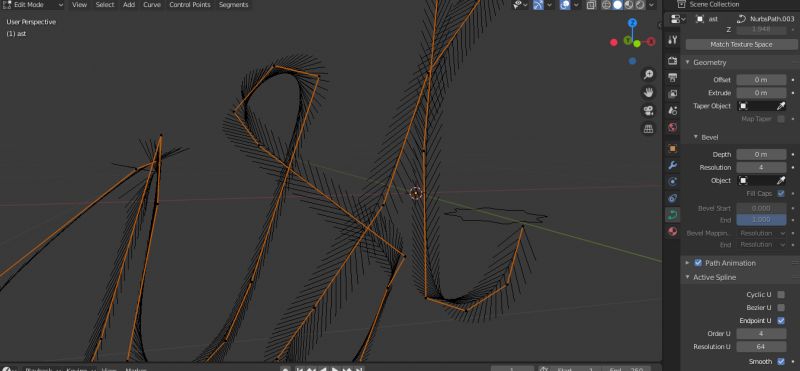Click the Bevel End 1.000 slider
The image size is (800, 371).
[761, 219]
